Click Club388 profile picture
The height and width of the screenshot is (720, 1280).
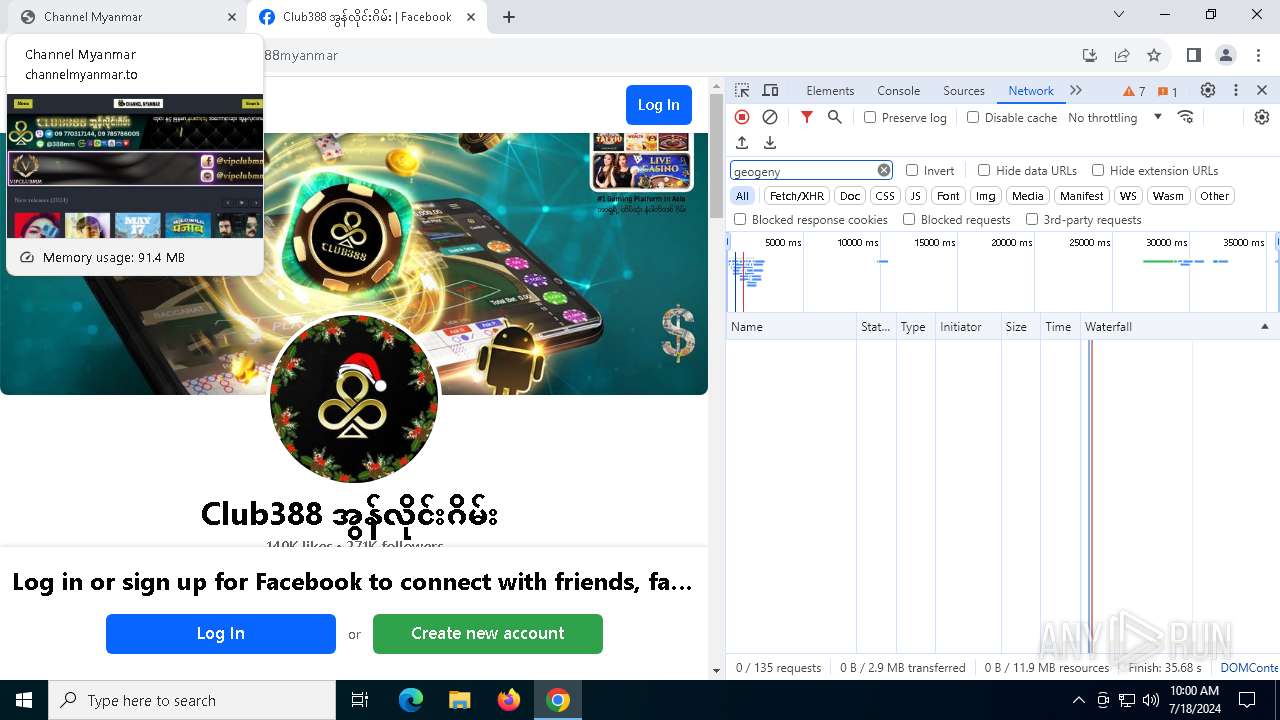click(354, 398)
